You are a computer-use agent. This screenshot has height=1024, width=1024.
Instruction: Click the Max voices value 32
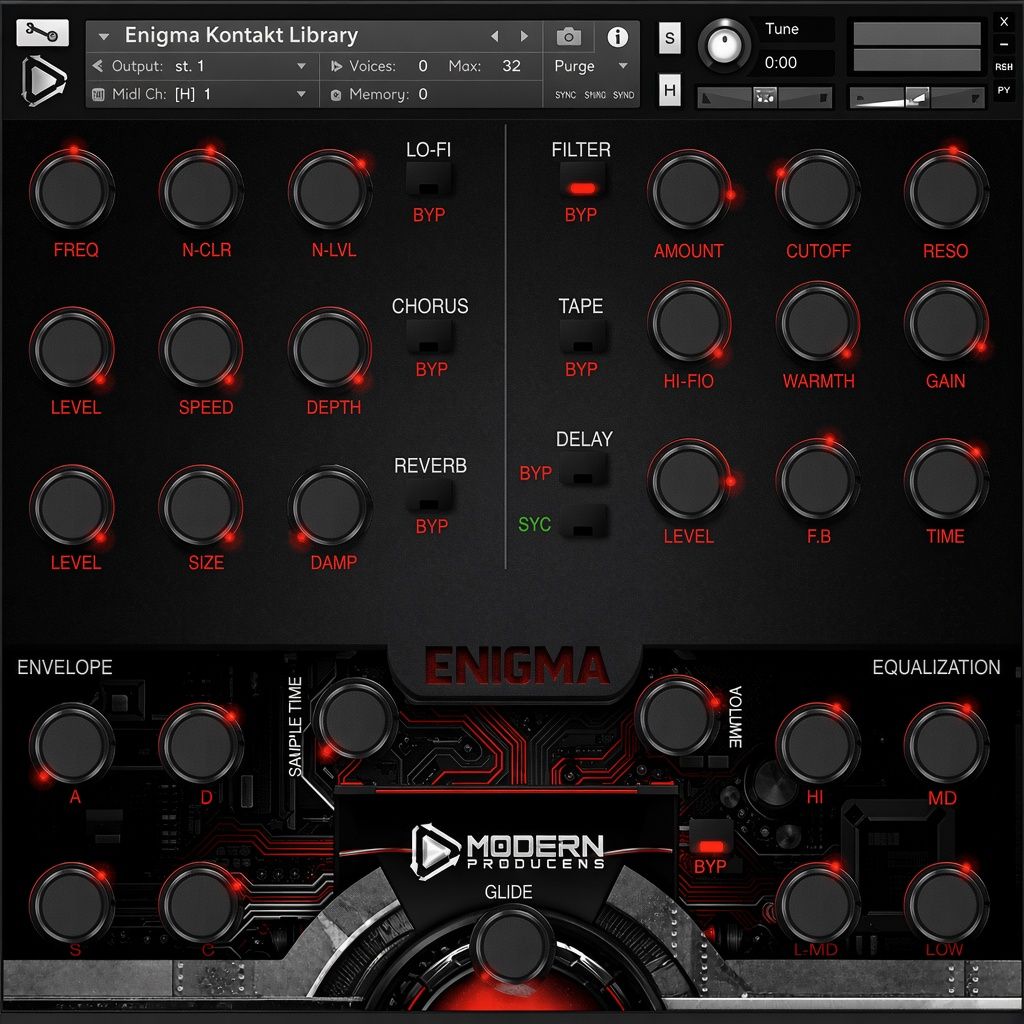coord(511,66)
